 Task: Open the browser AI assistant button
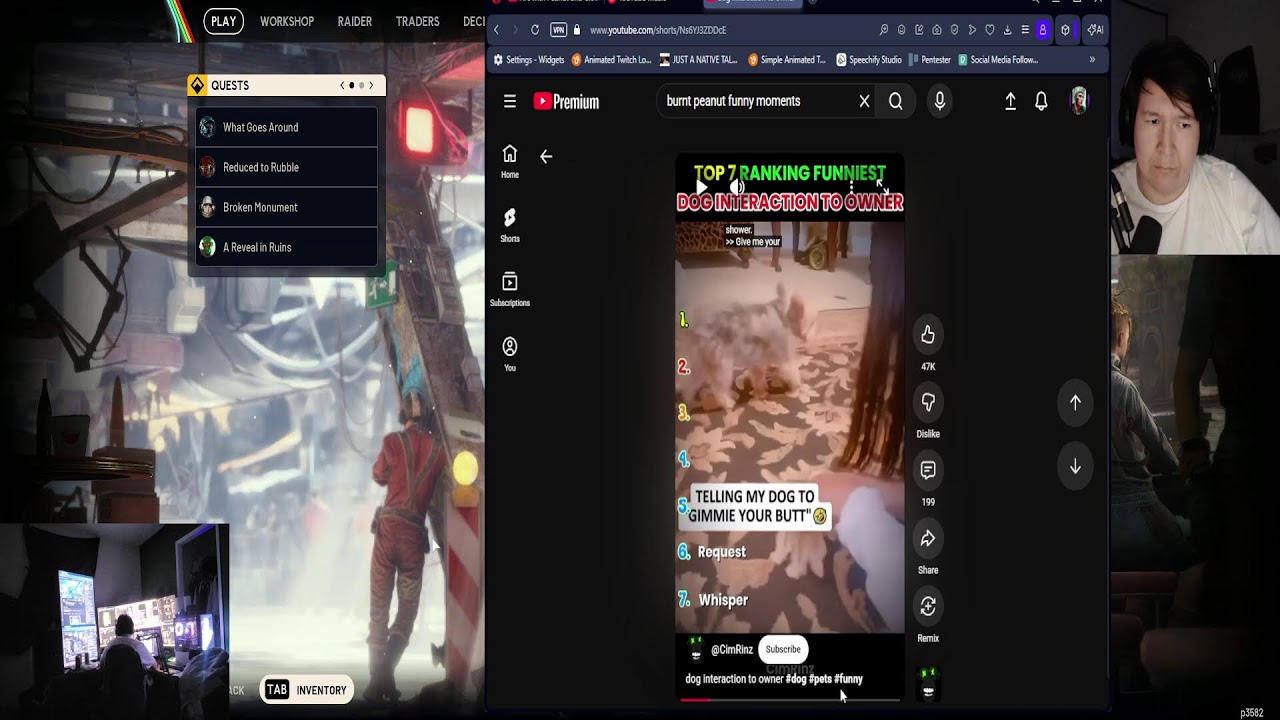click(x=1096, y=30)
